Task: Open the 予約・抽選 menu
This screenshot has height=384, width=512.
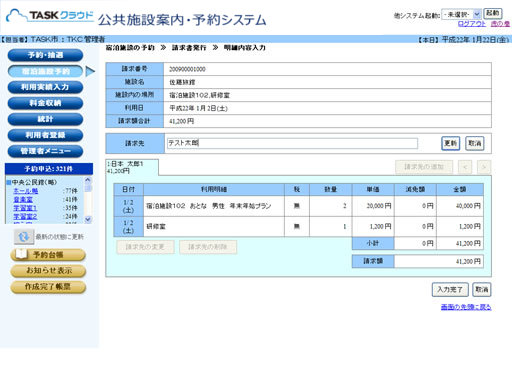Action: [x=45, y=55]
